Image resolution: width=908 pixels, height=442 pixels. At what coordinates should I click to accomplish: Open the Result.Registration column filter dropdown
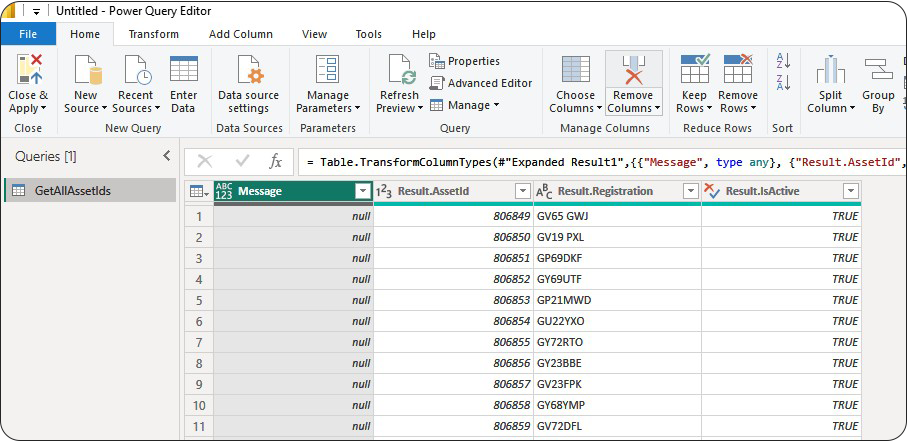[689, 191]
